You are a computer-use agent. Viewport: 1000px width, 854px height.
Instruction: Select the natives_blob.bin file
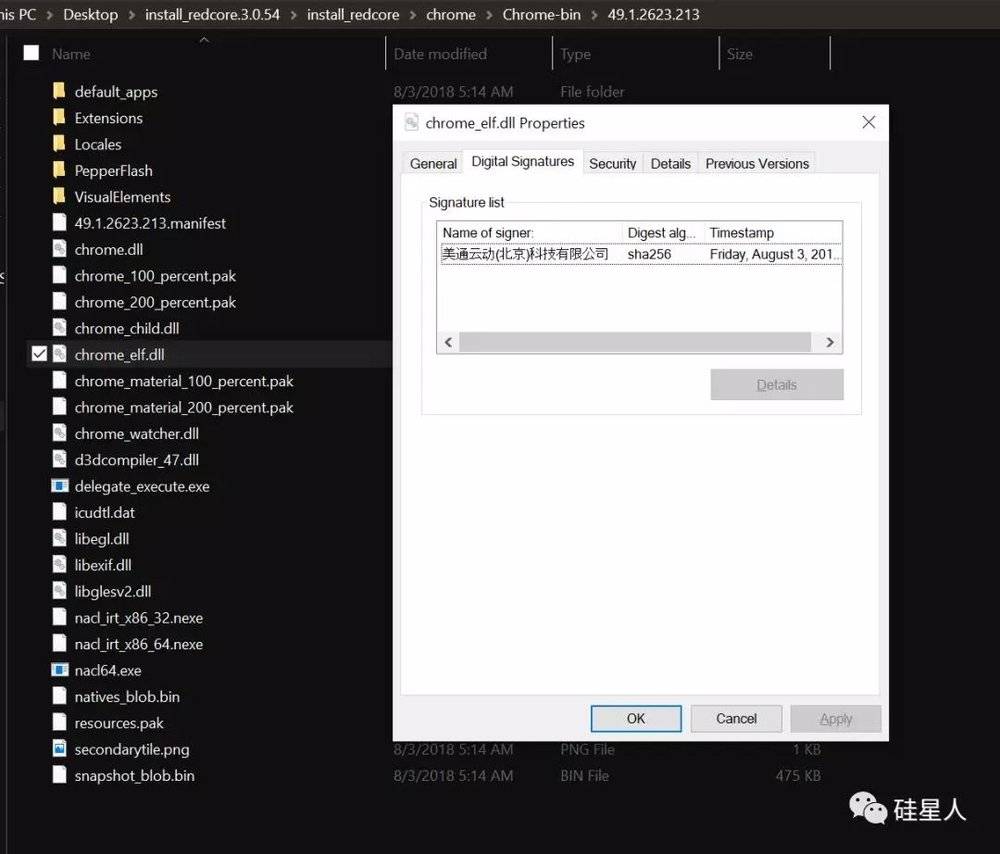(x=127, y=696)
